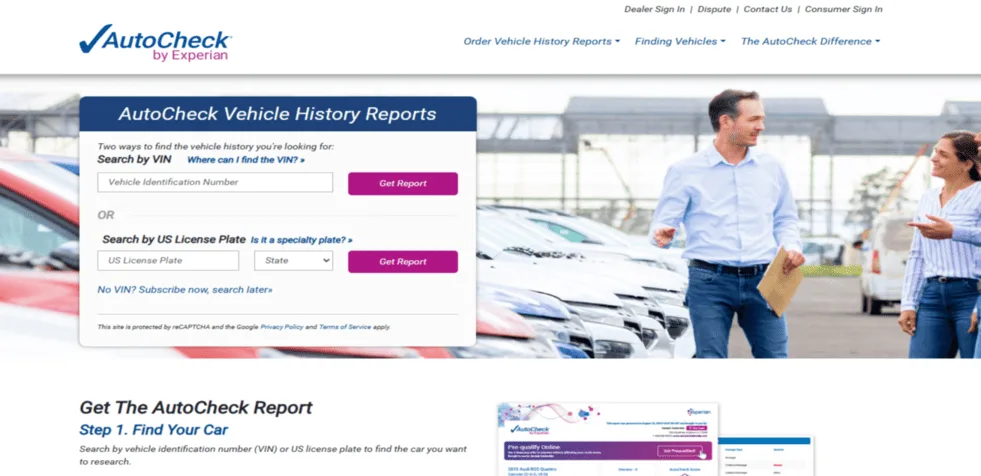This screenshot has width=981, height=476.
Task: Click 'Is it a specialty plate?' link
Action: [x=302, y=240]
